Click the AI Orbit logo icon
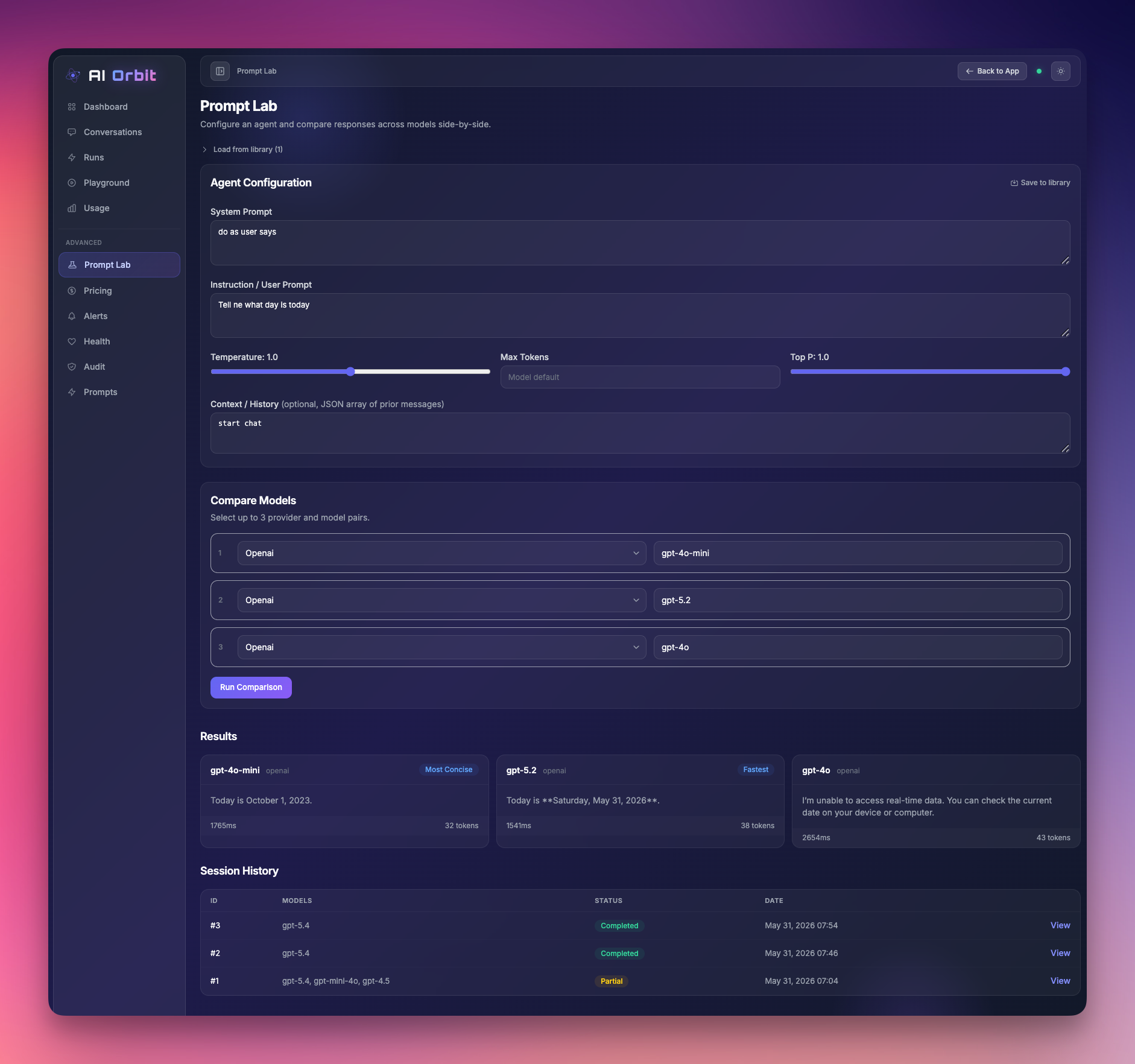The image size is (1135, 1064). (74, 75)
